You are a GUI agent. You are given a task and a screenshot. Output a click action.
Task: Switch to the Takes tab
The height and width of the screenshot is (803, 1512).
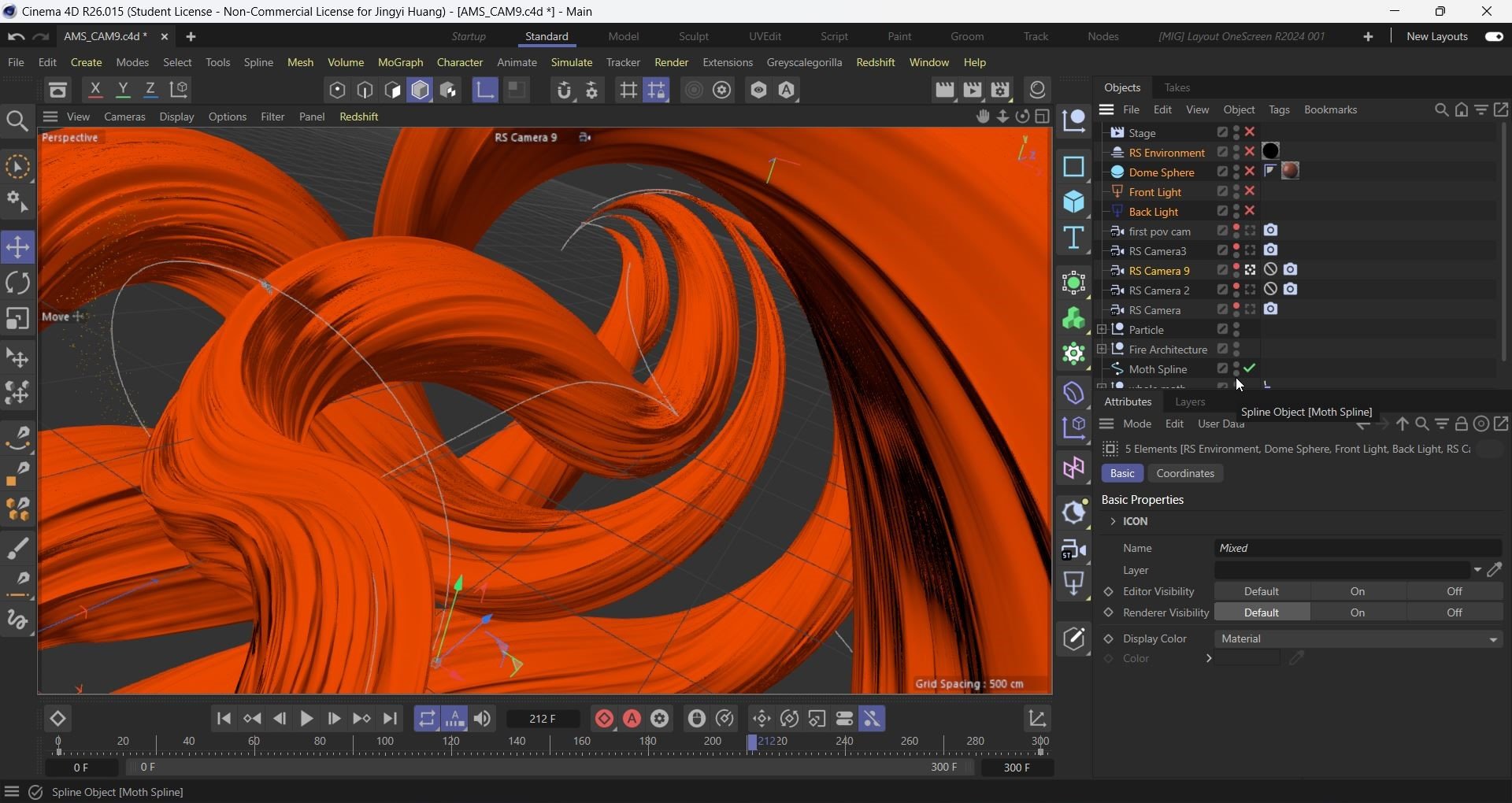pos(1177,87)
